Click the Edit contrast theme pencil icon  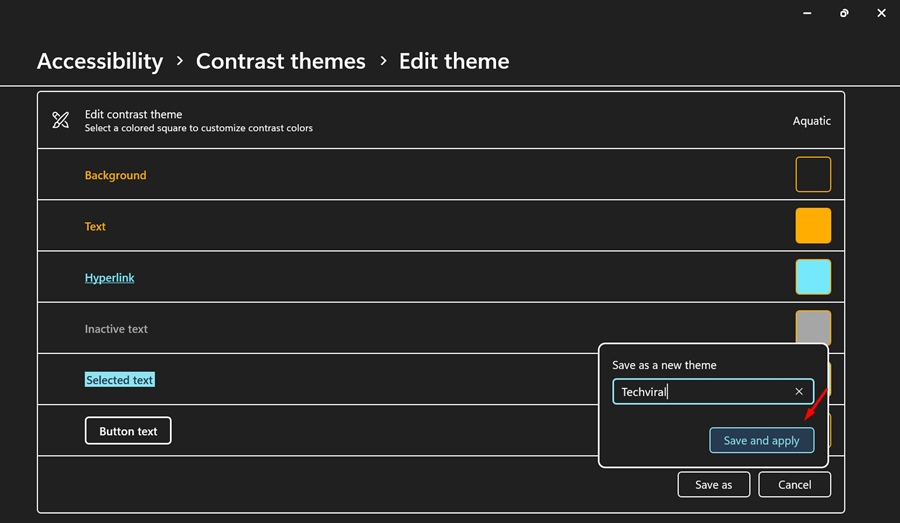[x=60, y=120]
